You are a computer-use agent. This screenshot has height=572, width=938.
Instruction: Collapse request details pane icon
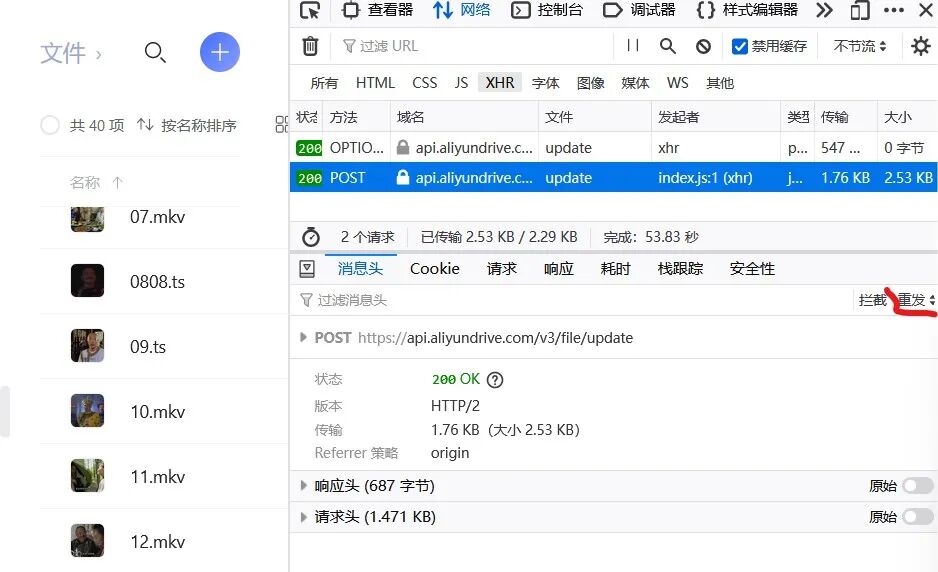point(307,269)
